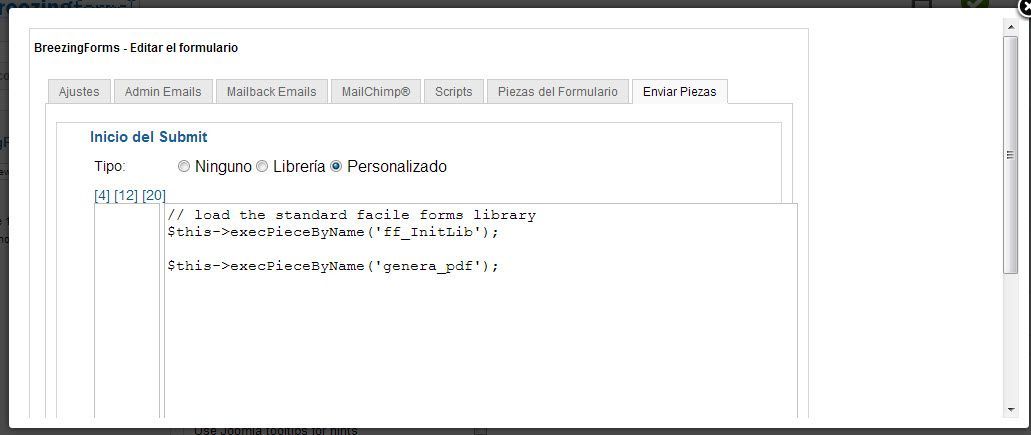The width and height of the screenshot is (1031, 435).
Task: Switch to Admin Emails tab
Action: pos(163,91)
